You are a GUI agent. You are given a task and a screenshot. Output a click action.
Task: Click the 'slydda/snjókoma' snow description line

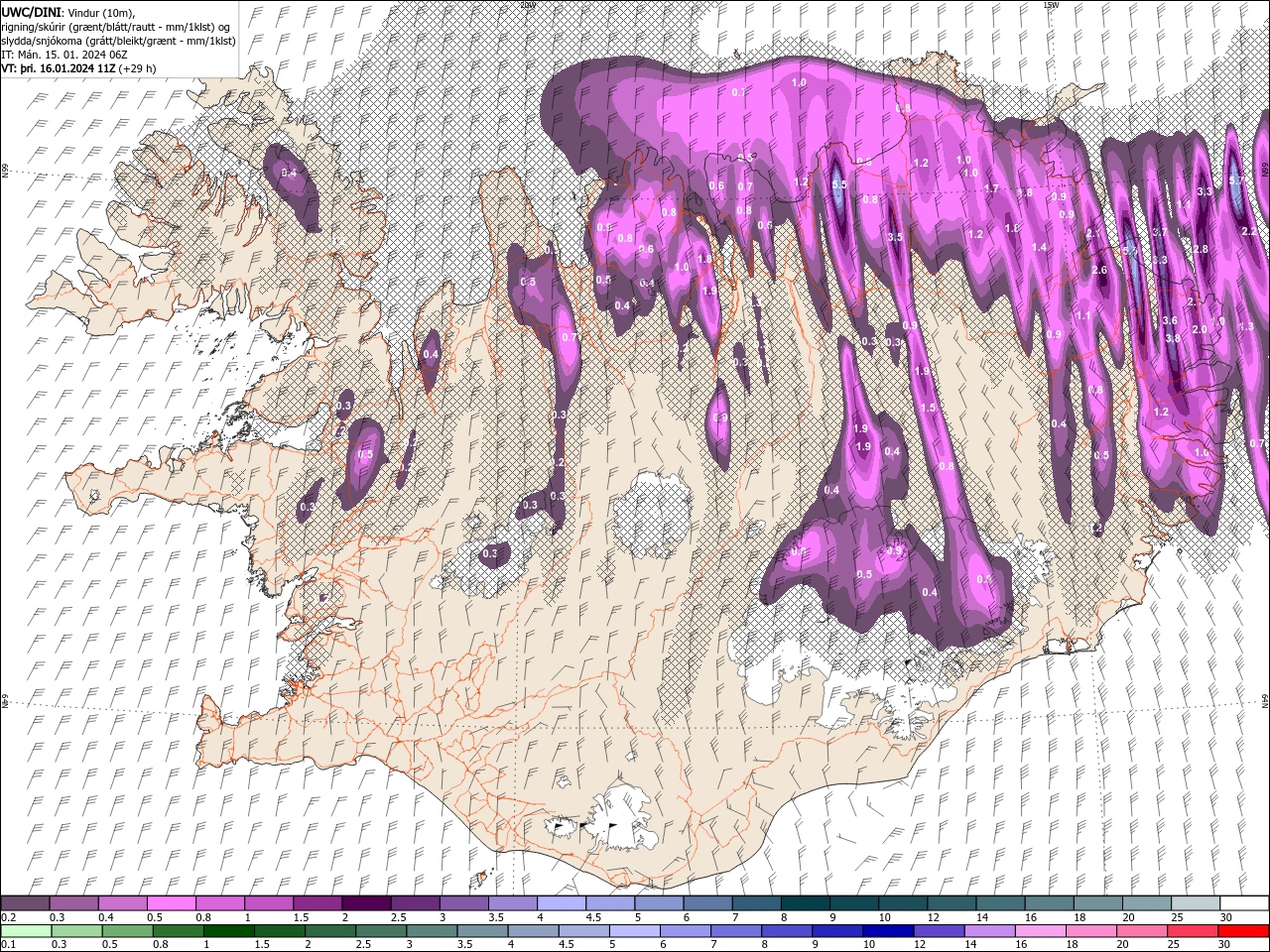point(118,41)
